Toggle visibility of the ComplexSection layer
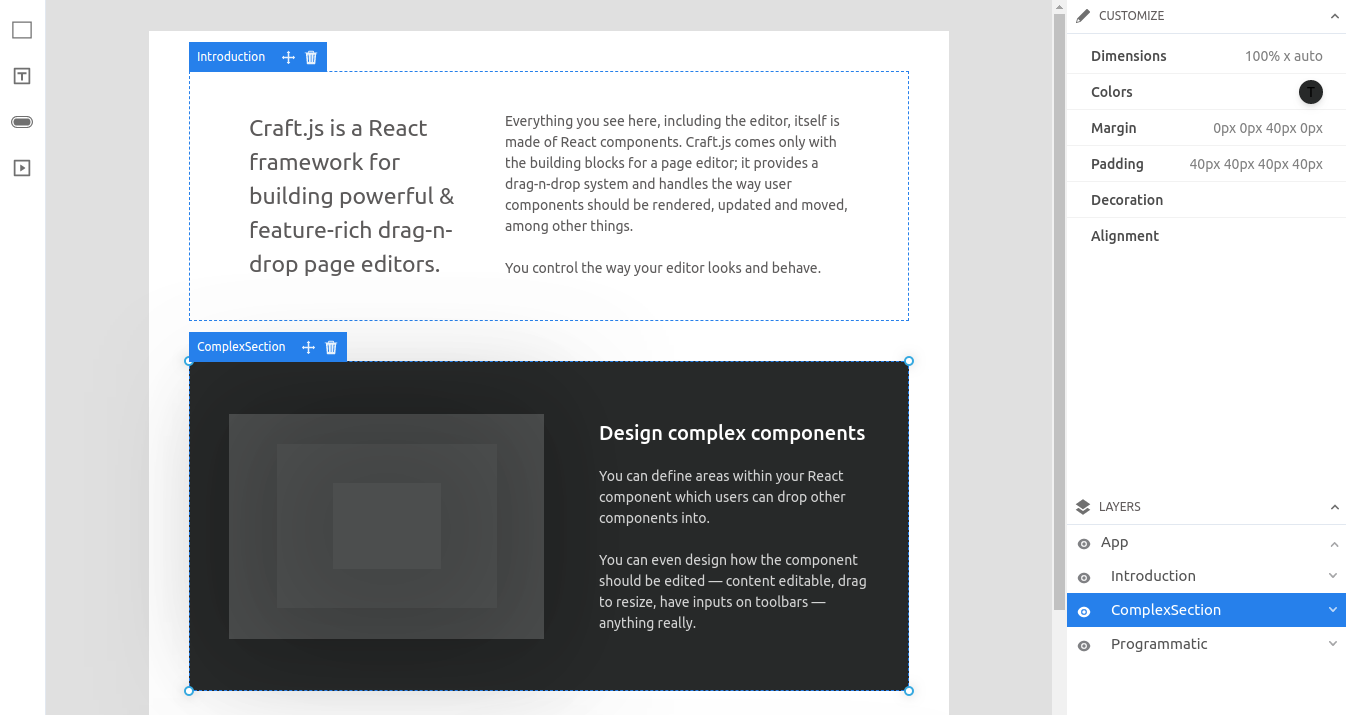Viewport: 1346px width, 715px height. (x=1084, y=611)
